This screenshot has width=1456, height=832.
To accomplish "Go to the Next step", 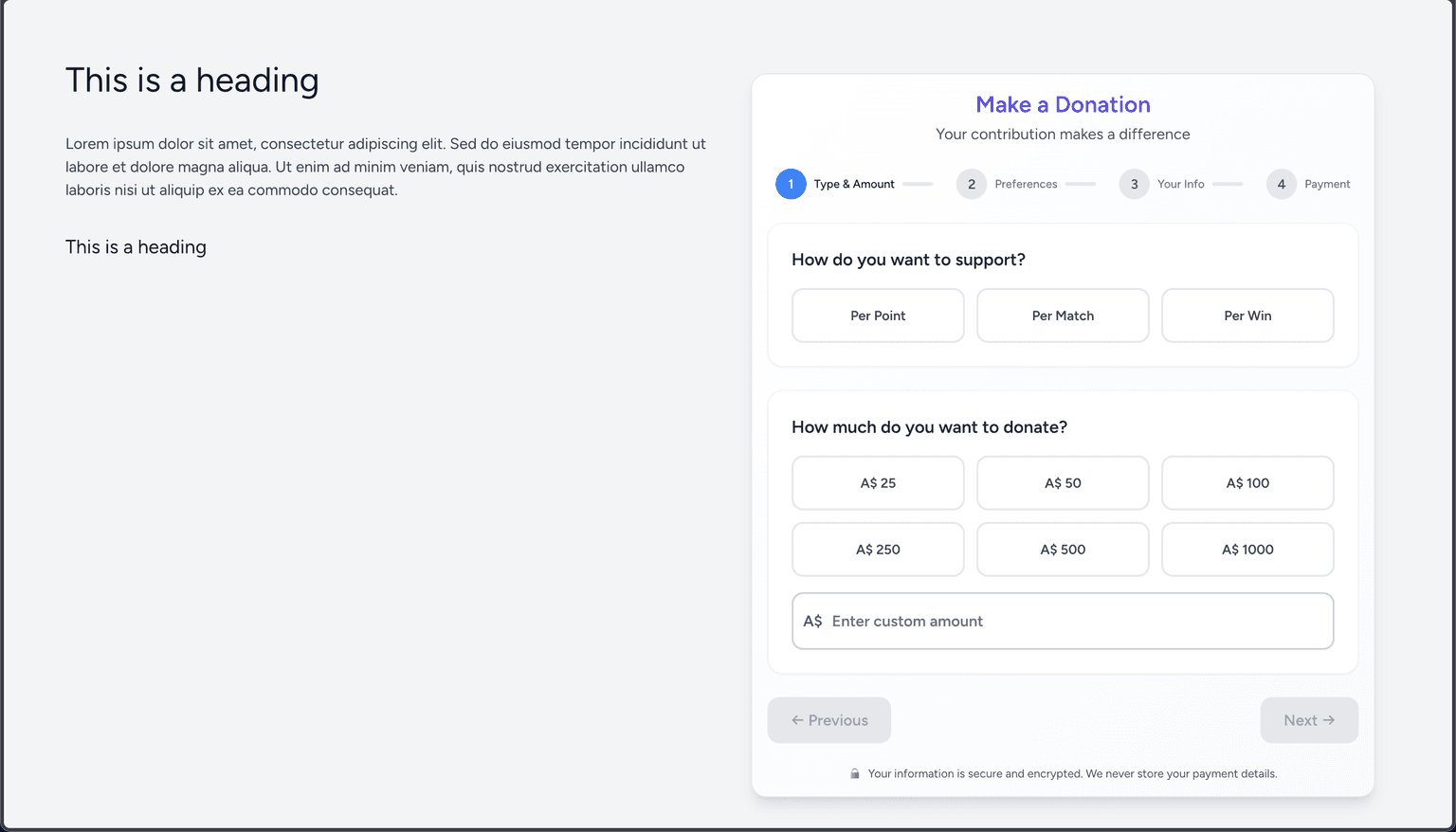I will [1309, 720].
